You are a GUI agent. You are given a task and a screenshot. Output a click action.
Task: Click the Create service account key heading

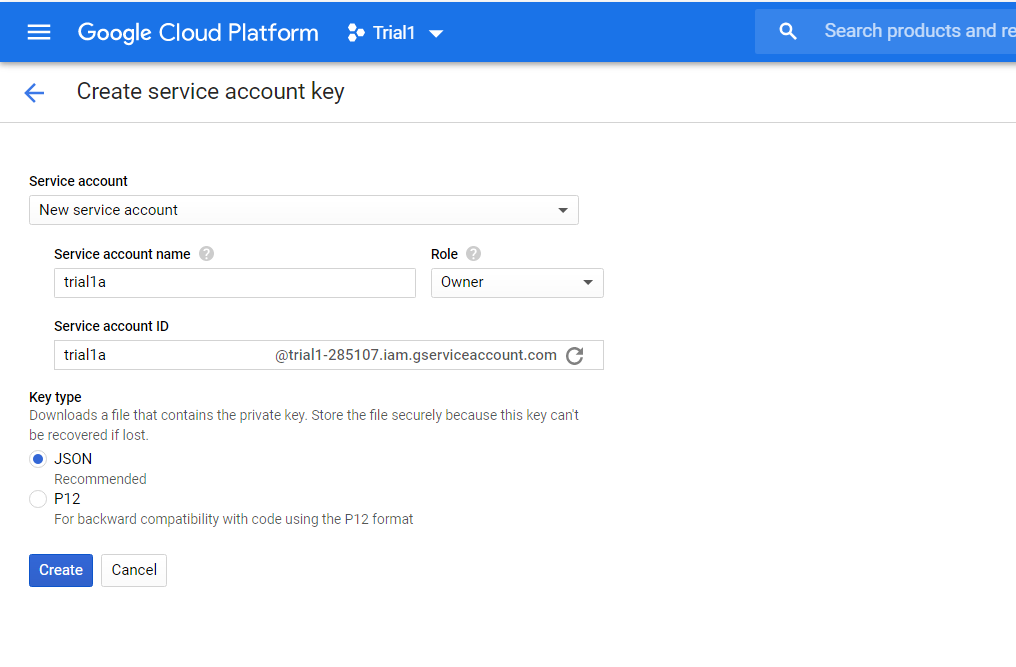(211, 92)
